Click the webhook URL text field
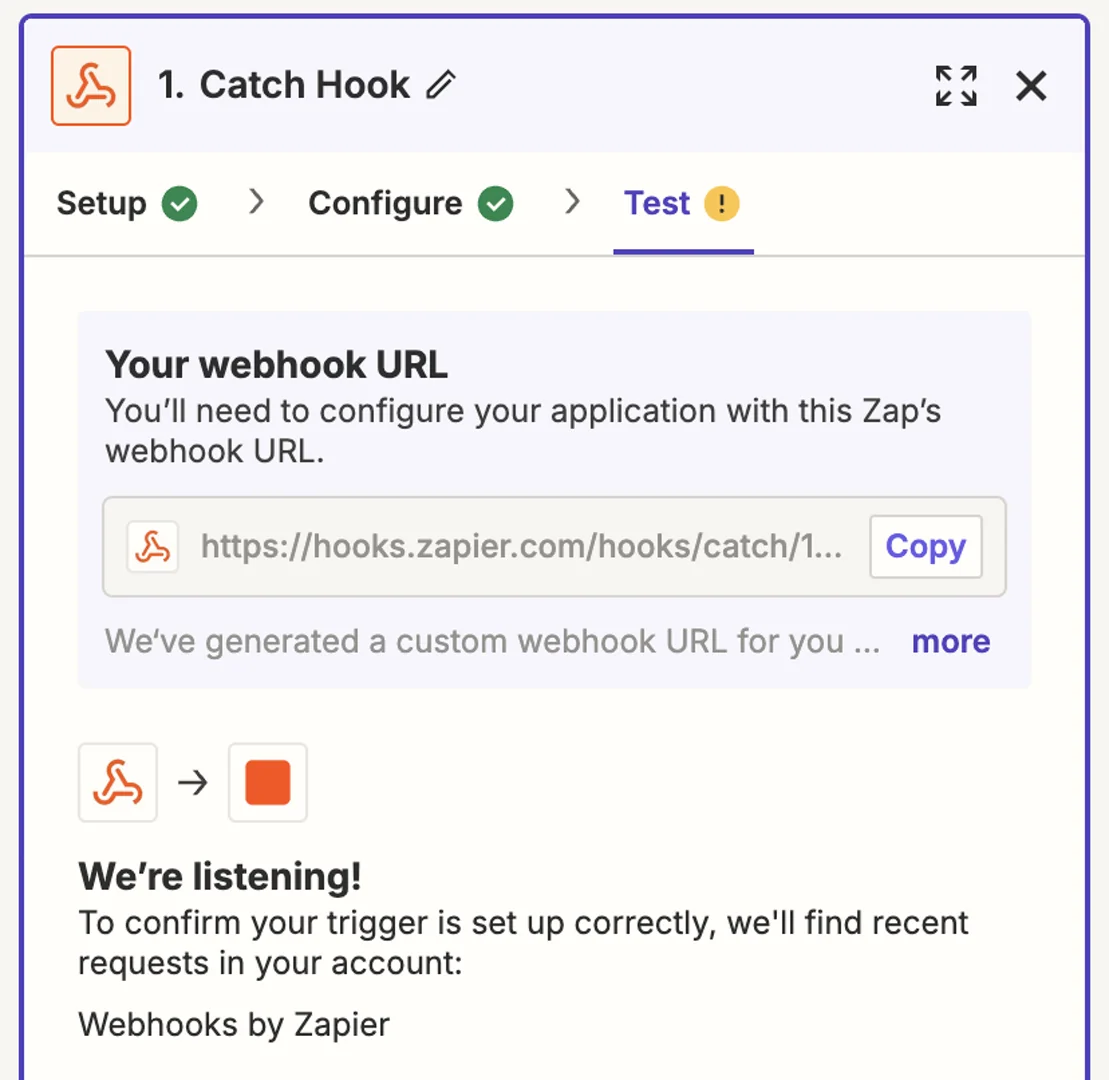Viewport: 1109px width, 1080px height. tap(520, 546)
